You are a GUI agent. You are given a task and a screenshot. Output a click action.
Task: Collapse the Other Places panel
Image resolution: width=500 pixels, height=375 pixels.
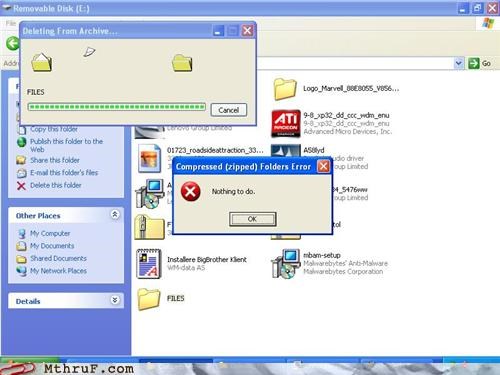(115, 215)
